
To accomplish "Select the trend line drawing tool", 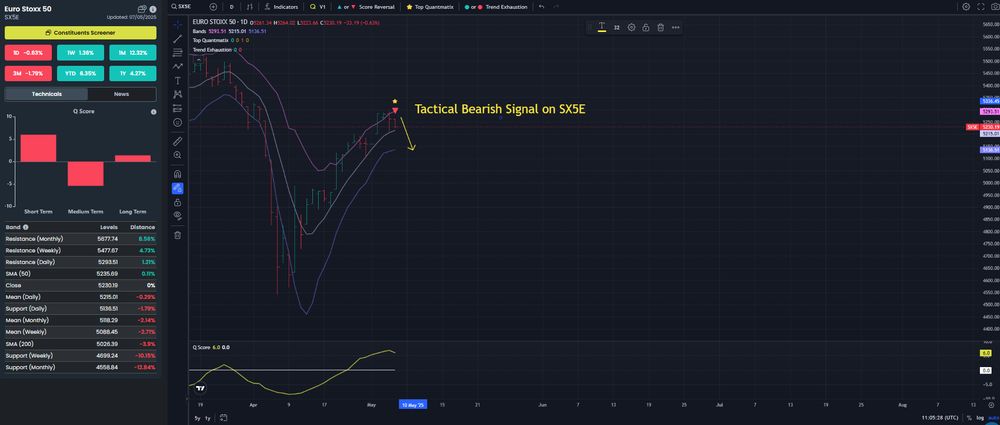I will pos(177,39).
